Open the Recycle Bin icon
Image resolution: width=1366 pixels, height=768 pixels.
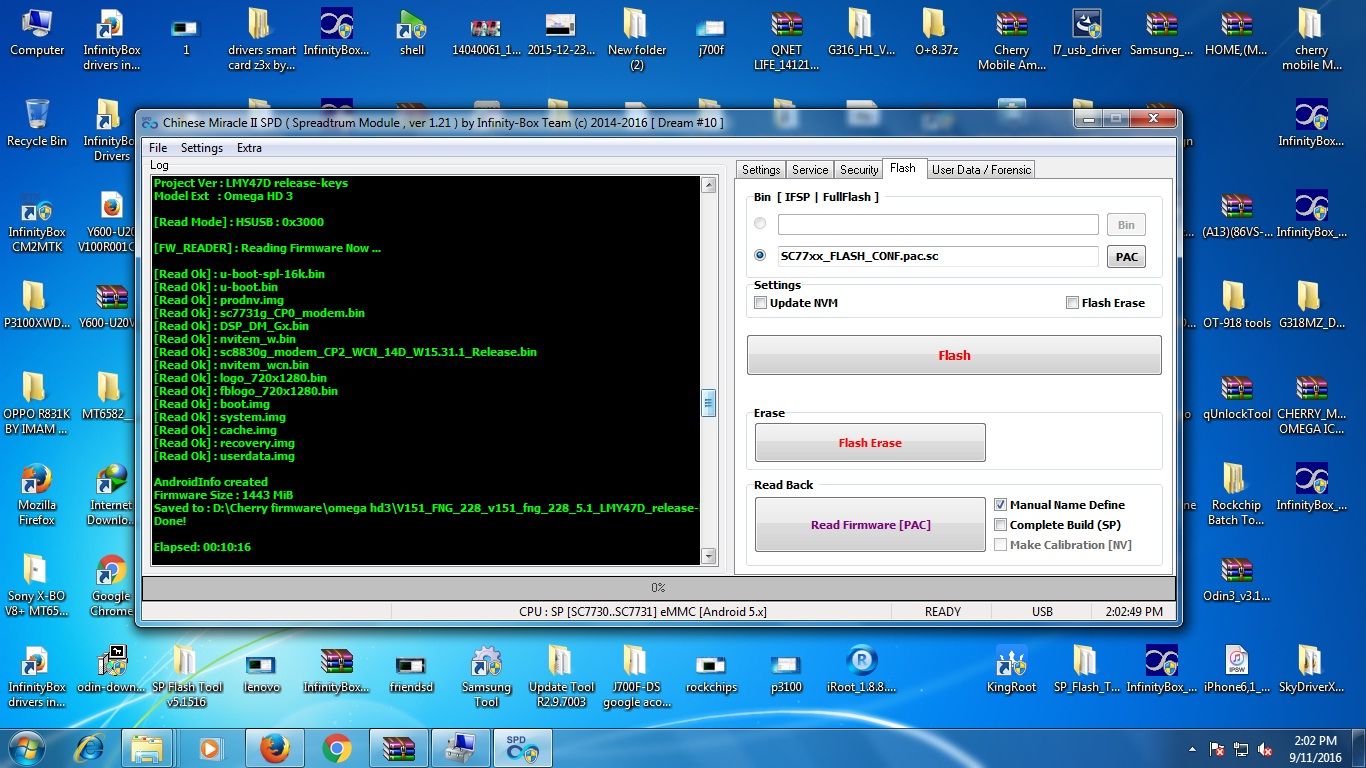(37, 117)
